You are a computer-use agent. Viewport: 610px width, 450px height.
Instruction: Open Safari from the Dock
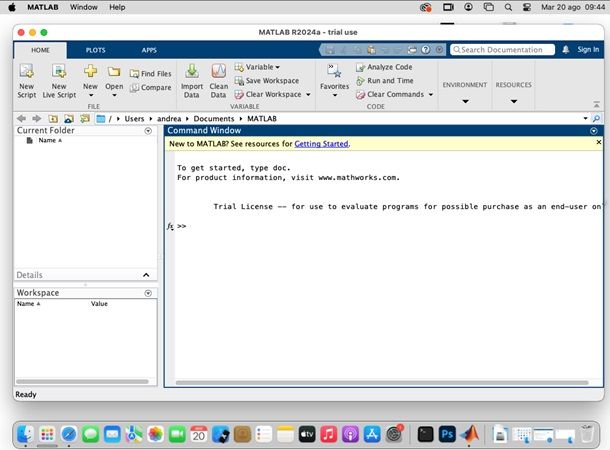[x=69, y=434]
